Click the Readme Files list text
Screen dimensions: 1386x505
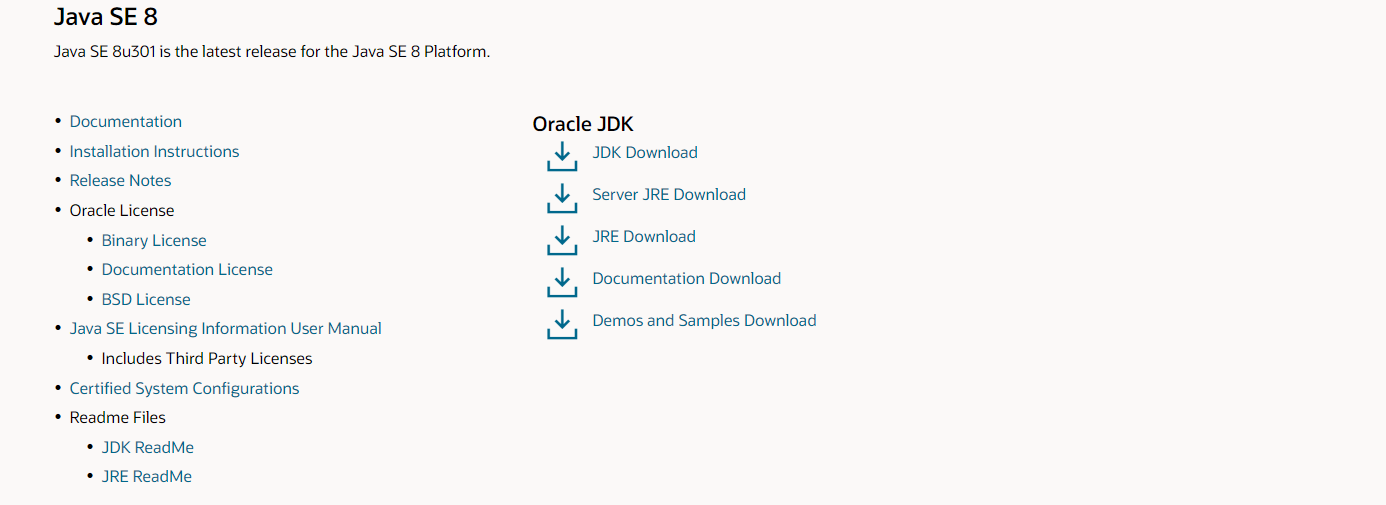pos(118,417)
